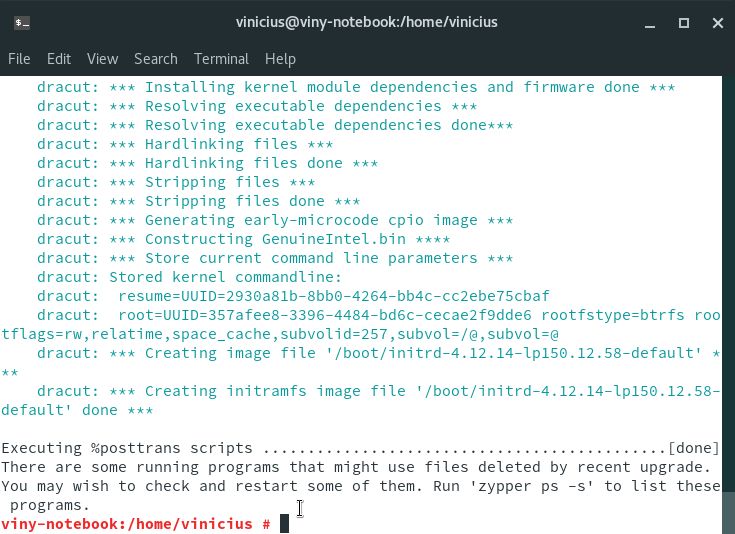Maximize the terminal window
Screen dimensions: 735x534
click(684, 23)
